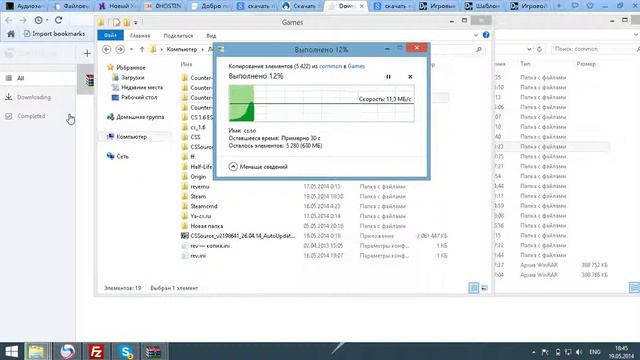Open File Explorer from the taskbar
This screenshot has height=360, width=640.
pos(36,351)
